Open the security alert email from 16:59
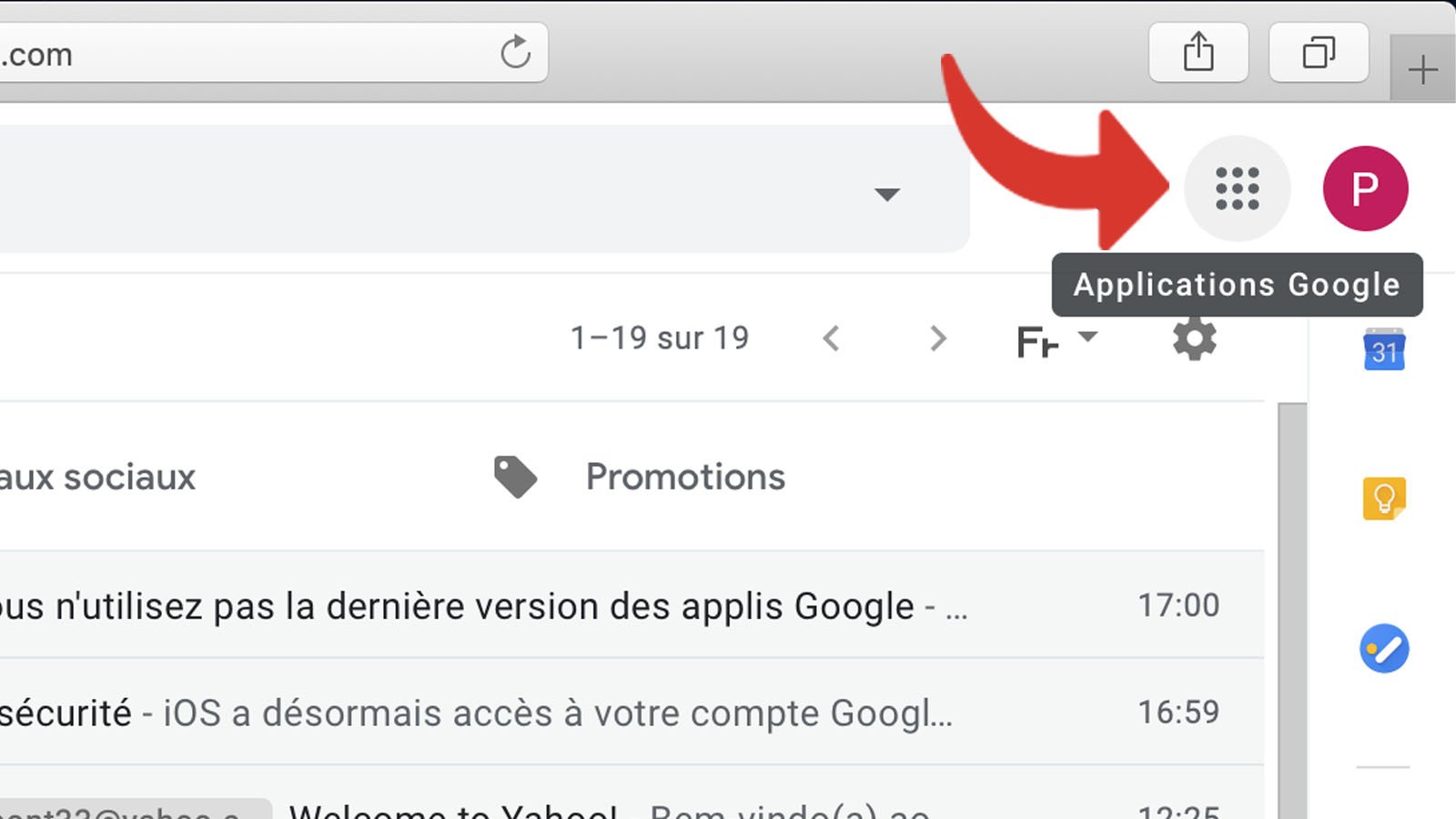The width and height of the screenshot is (1456, 819). (x=546, y=712)
